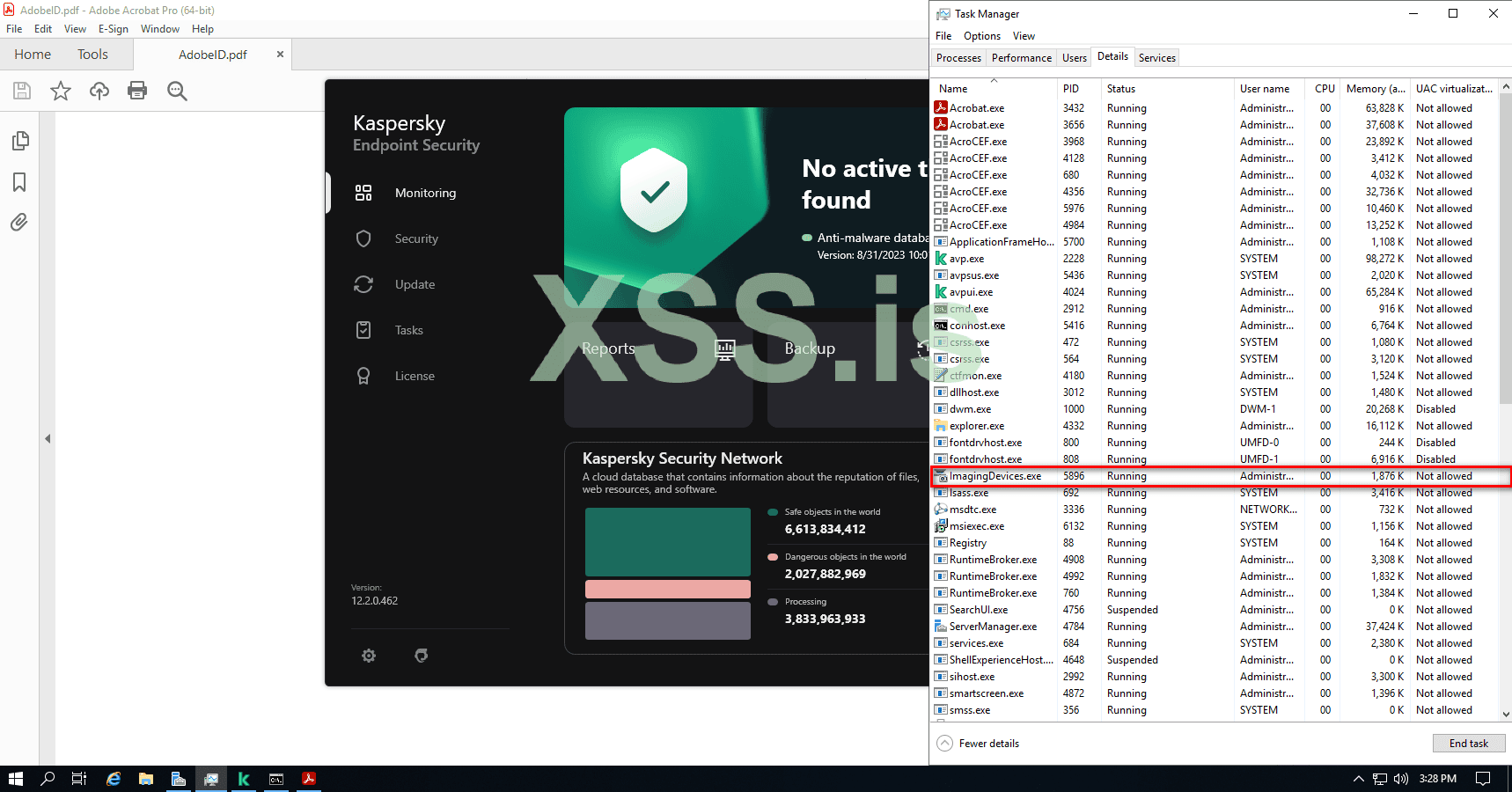
Task: Open the Options menu in Task Manager
Action: coord(982,36)
